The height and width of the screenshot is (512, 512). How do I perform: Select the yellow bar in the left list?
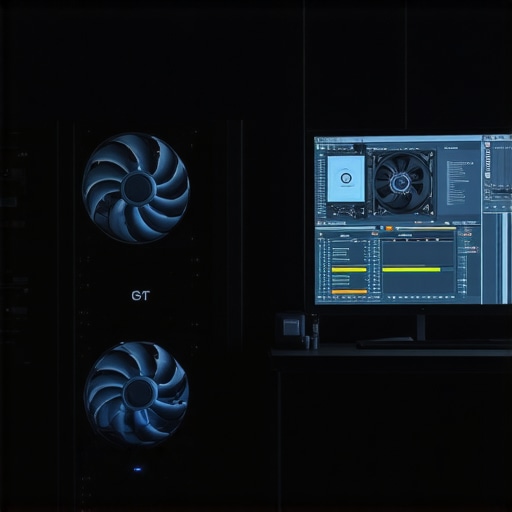click(349, 270)
